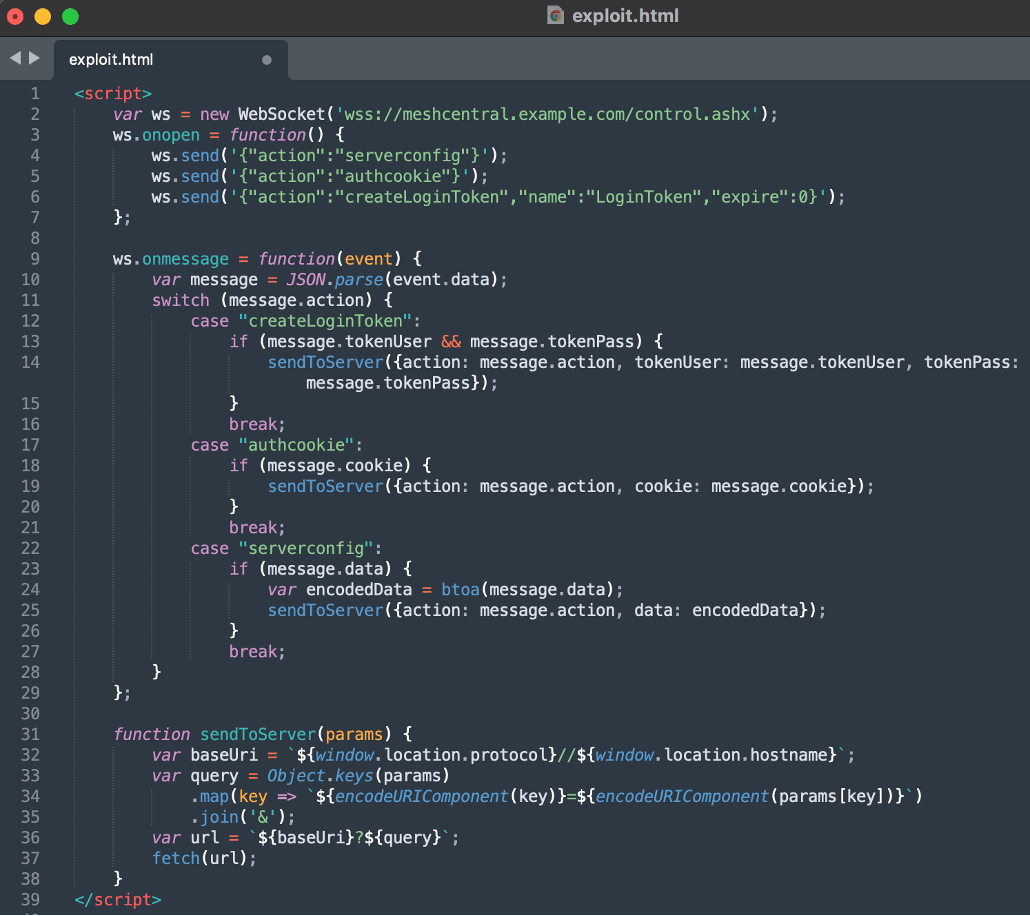
Task: Click the sendToServer call on line 14
Action: pos(325,363)
